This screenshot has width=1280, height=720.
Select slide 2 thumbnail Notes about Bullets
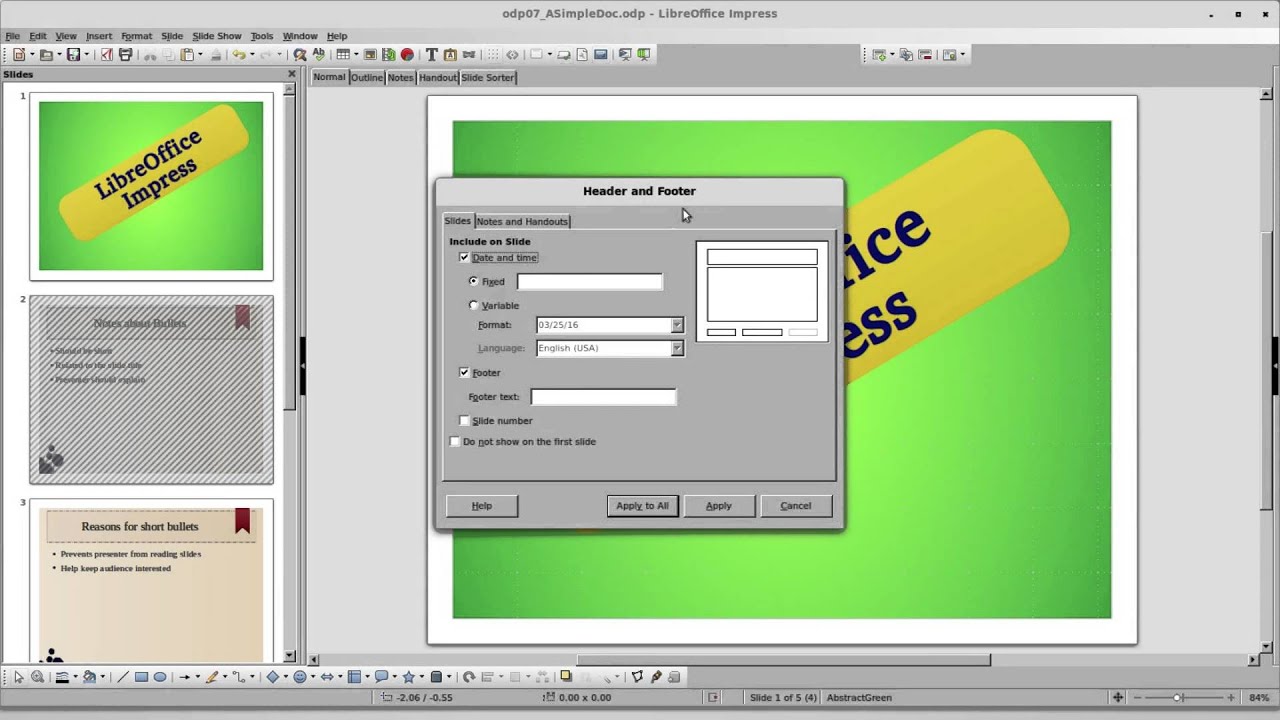point(151,390)
